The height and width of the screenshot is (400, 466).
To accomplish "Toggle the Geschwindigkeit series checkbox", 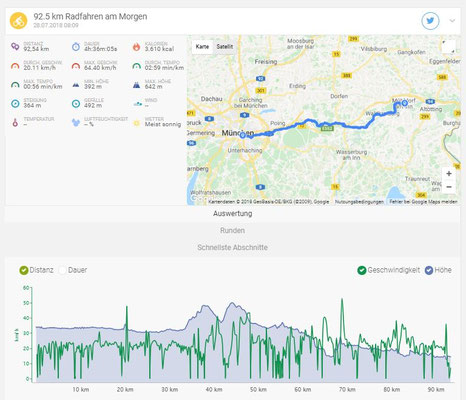I will tap(362, 270).
